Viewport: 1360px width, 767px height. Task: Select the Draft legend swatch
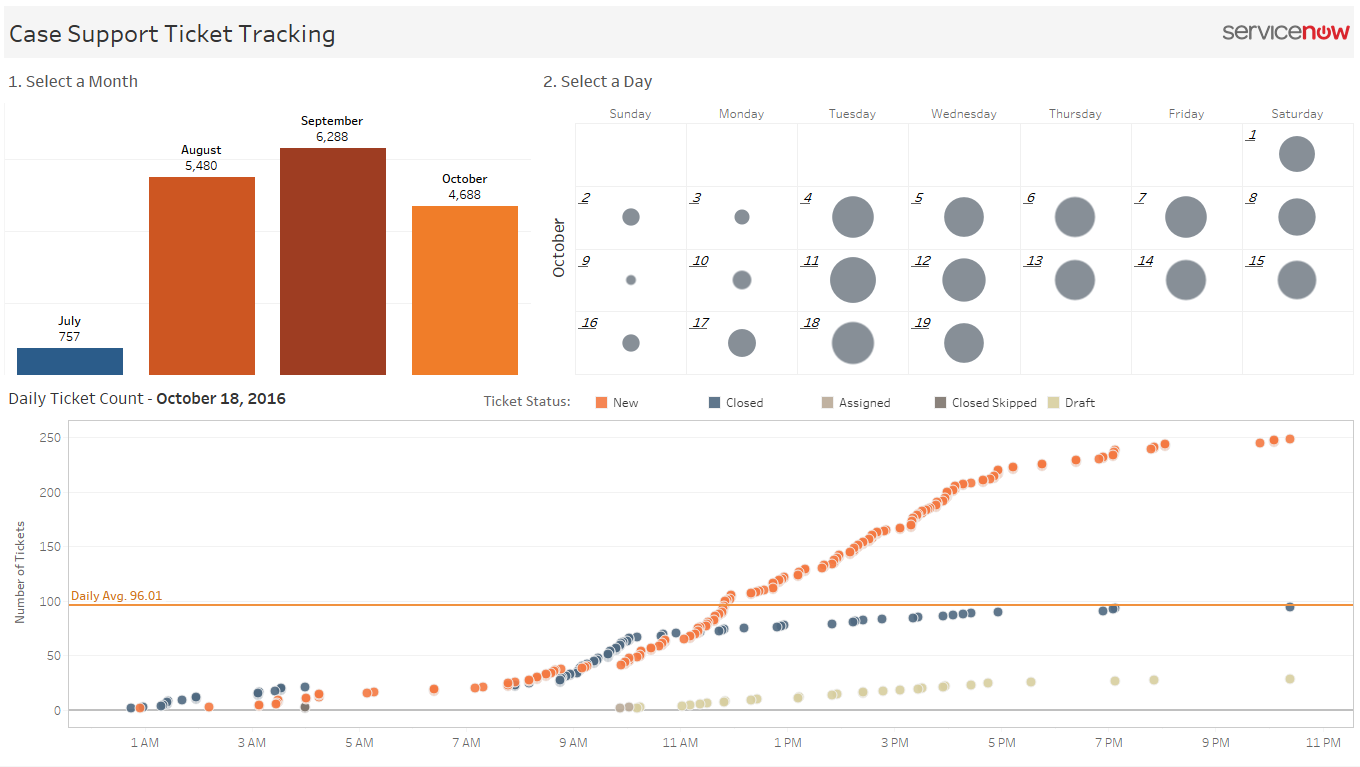[1053, 402]
